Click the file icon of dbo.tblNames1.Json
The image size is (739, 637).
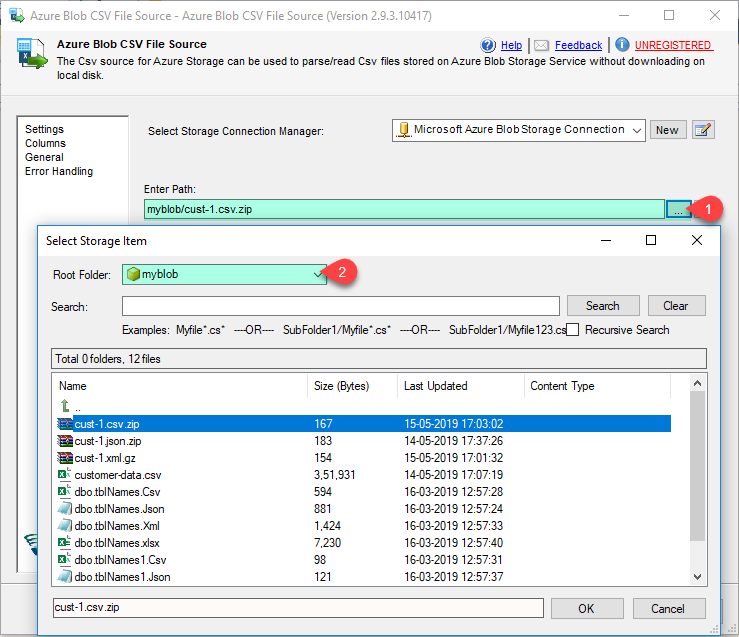[x=65, y=577]
